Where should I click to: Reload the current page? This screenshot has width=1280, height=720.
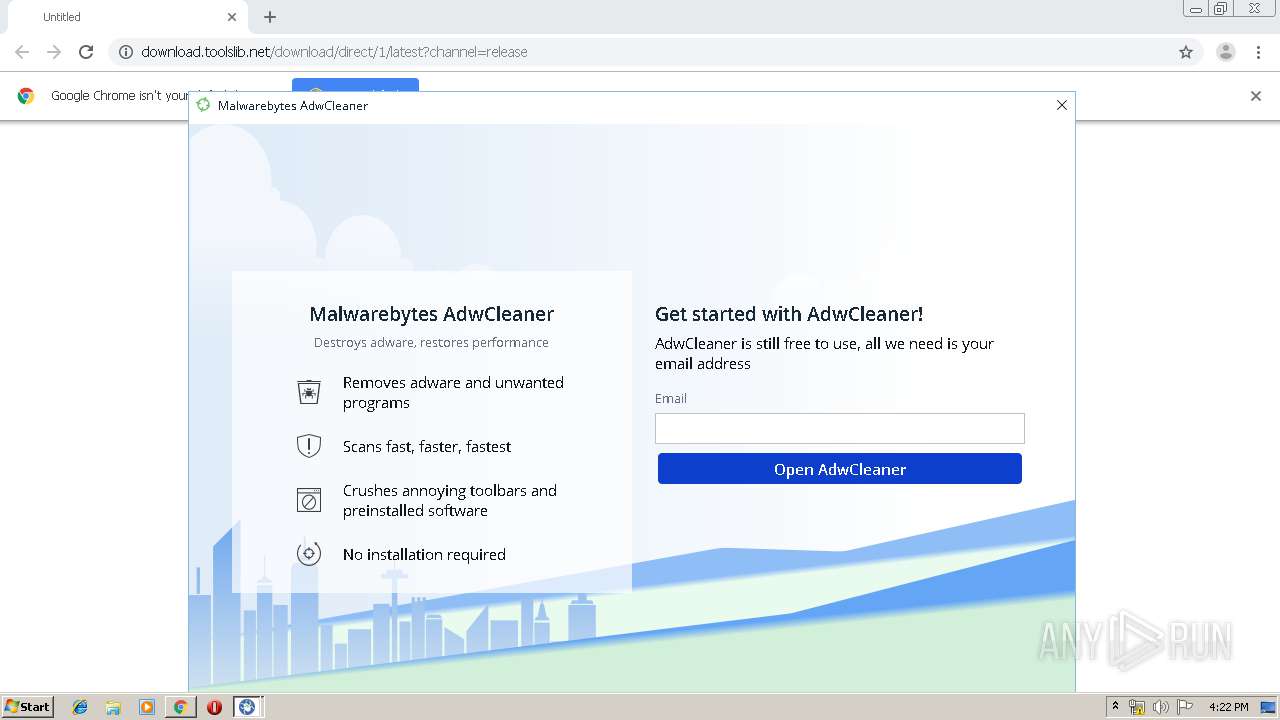[x=86, y=52]
